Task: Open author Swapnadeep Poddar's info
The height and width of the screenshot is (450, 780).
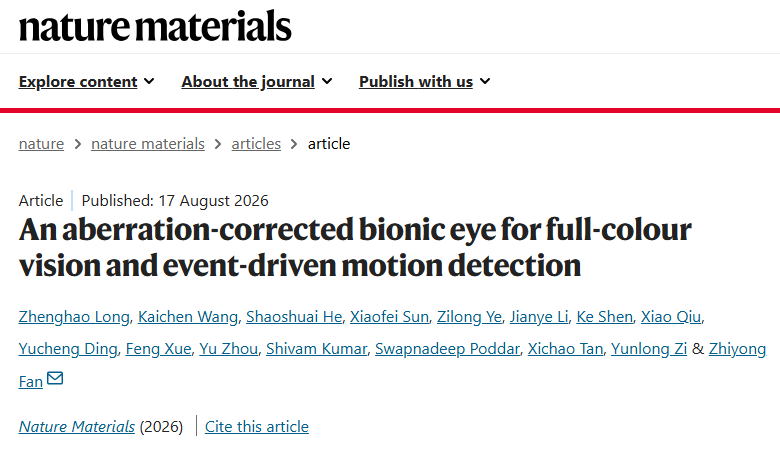Action: click(x=447, y=349)
